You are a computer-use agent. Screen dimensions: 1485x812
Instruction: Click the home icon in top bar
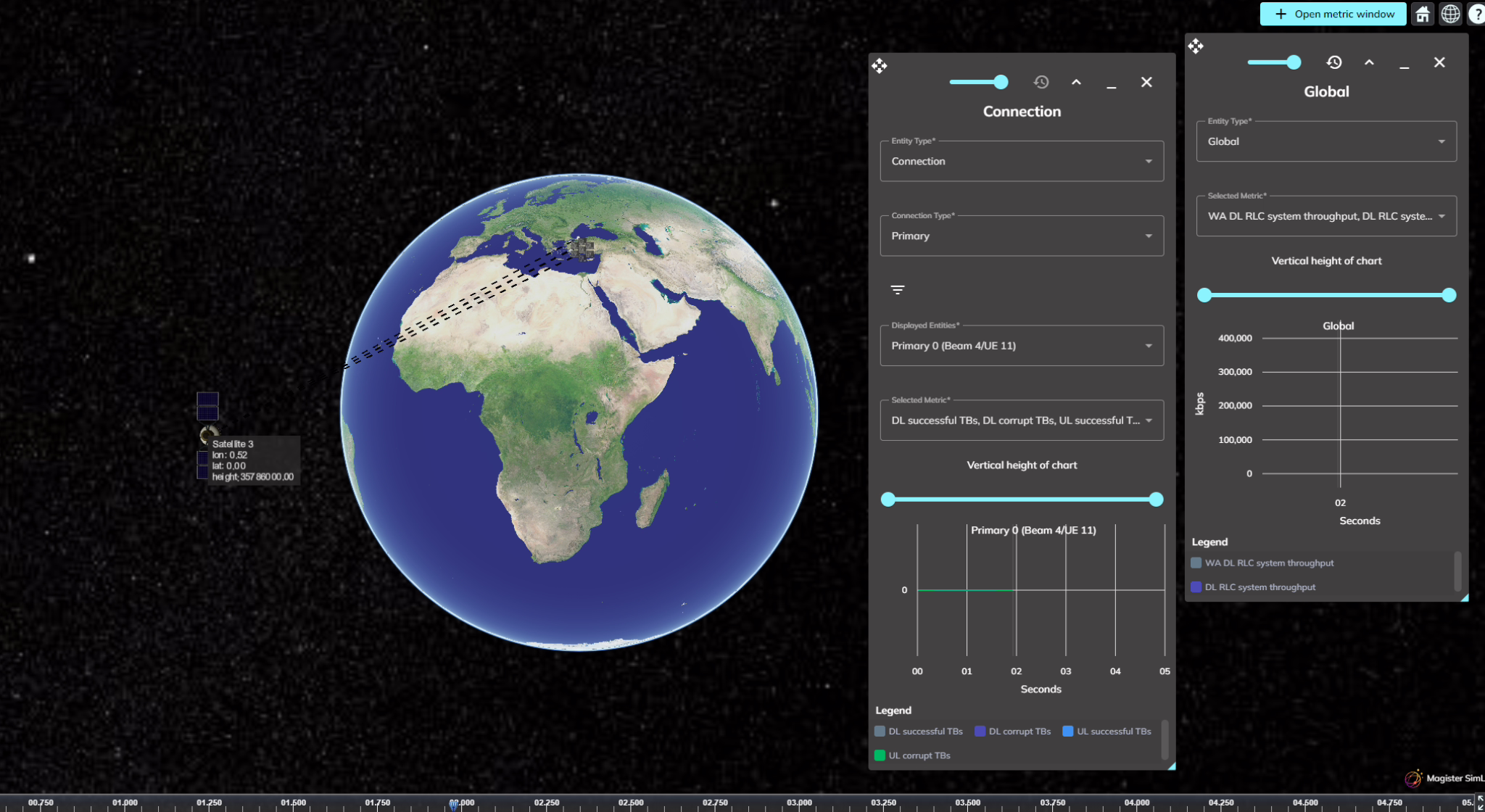coord(1423,14)
